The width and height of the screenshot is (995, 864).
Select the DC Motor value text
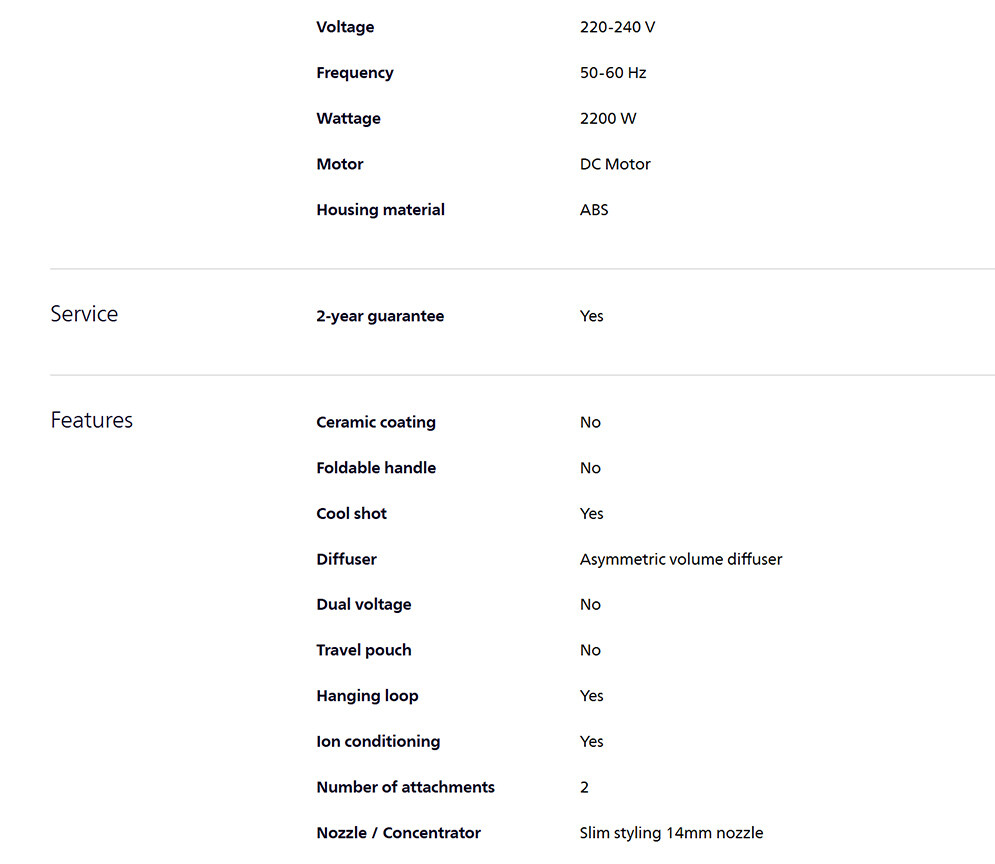coord(615,164)
